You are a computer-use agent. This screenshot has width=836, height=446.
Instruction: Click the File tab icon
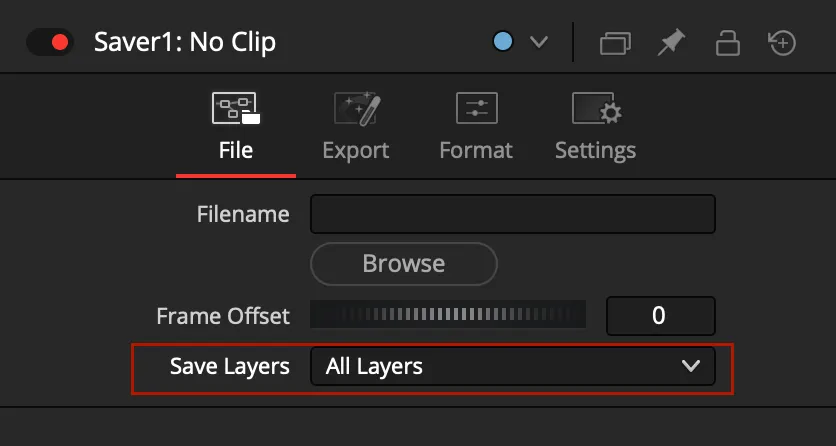point(235,108)
